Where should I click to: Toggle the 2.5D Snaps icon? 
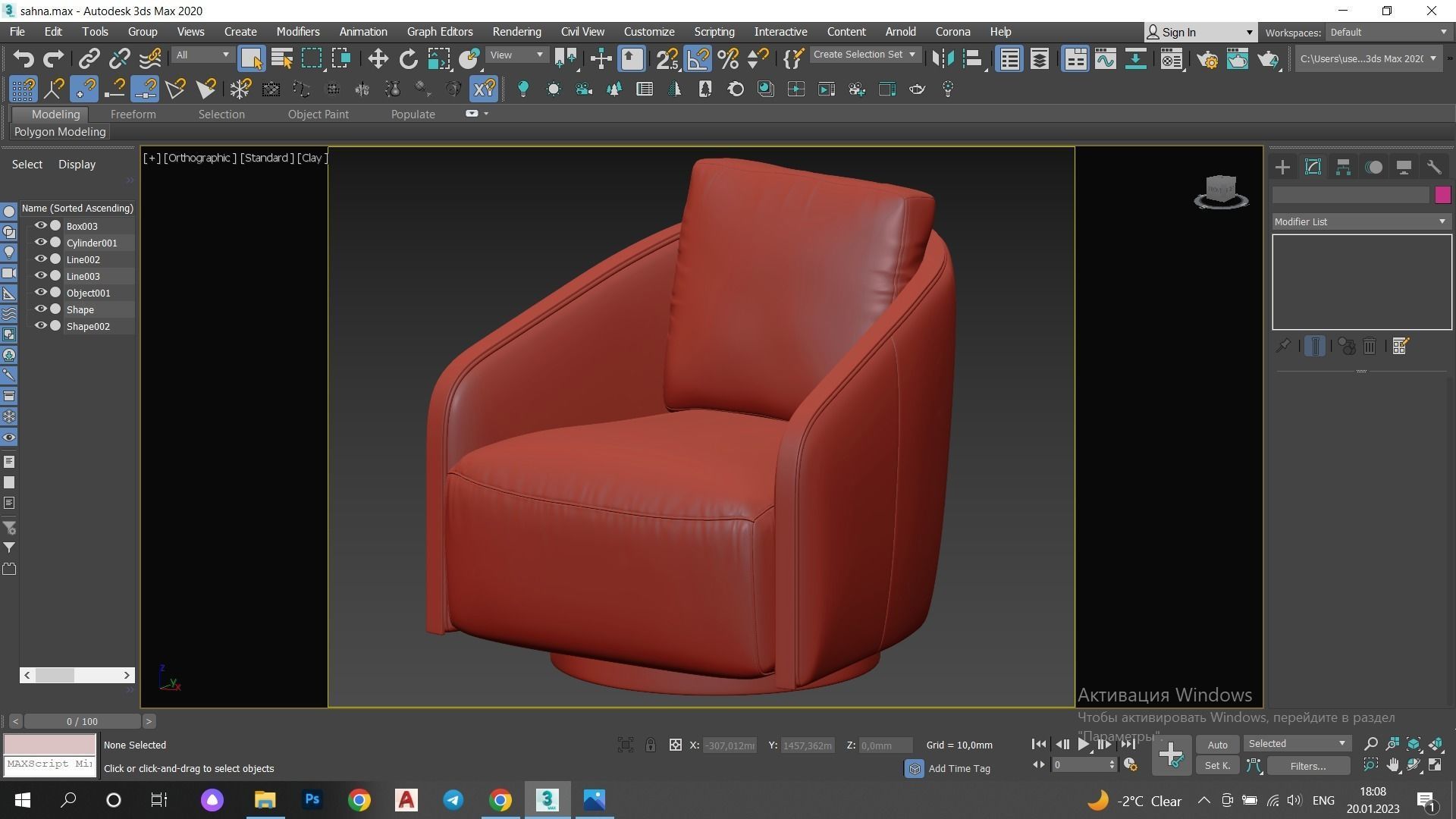tap(667, 59)
